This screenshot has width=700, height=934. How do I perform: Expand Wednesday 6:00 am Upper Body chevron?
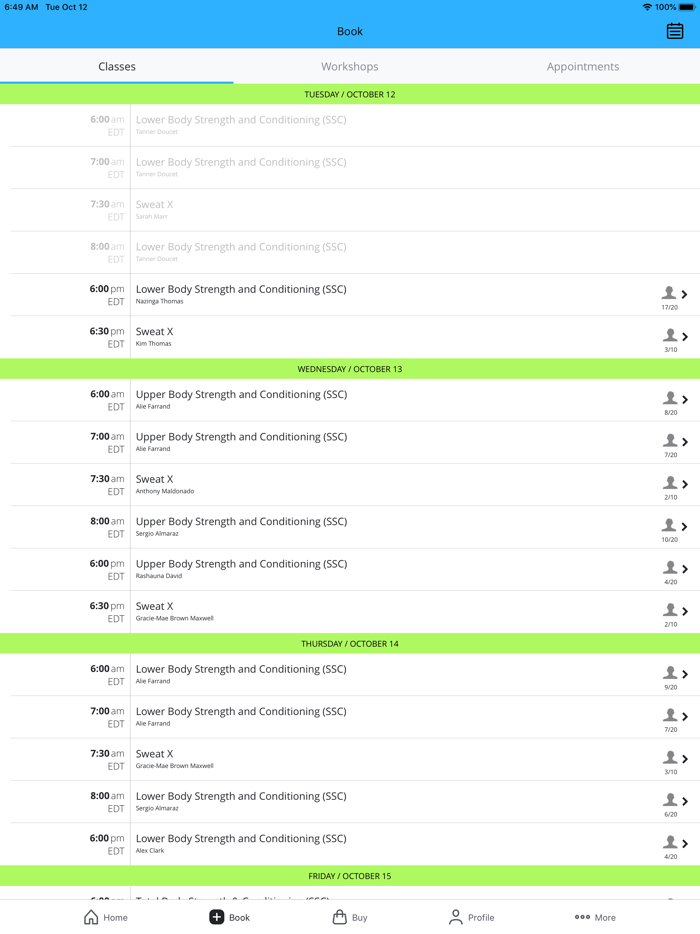tap(685, 400)
